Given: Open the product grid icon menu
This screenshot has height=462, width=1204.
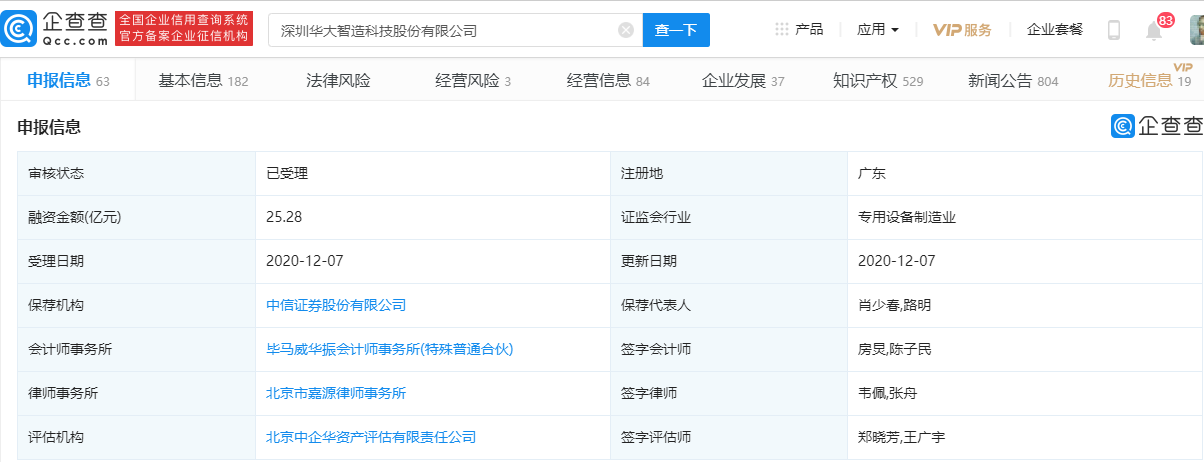Looking at the screenshot, I should (782, 30).
